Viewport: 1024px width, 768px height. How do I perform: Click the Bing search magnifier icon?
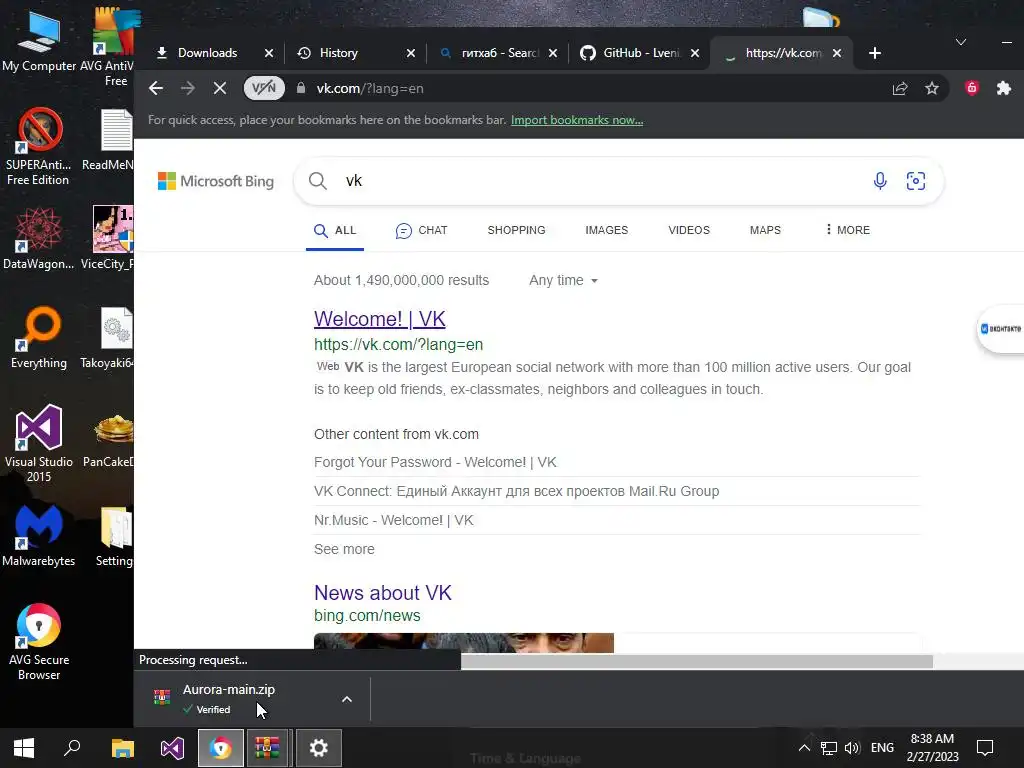(318, 181)
